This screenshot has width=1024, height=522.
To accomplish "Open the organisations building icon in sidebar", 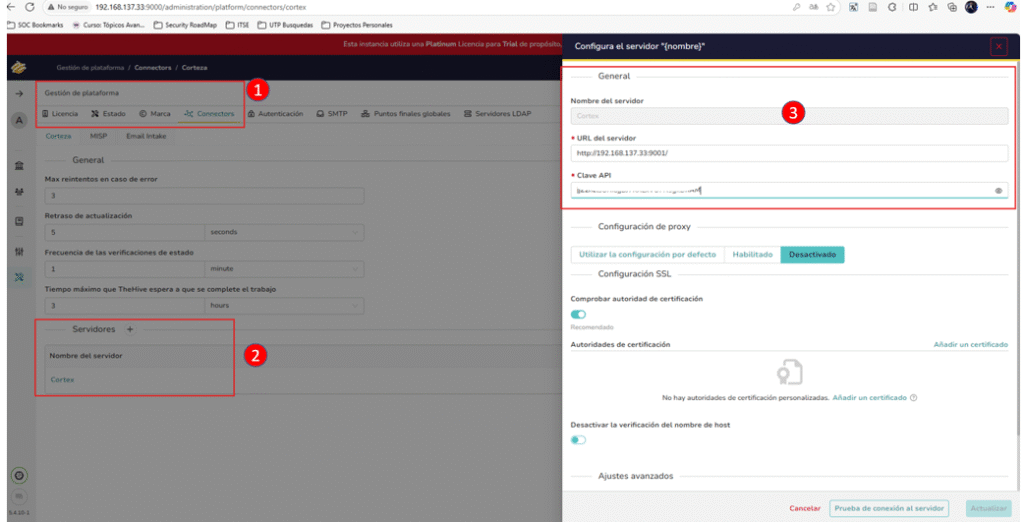I will click(19, 166).
